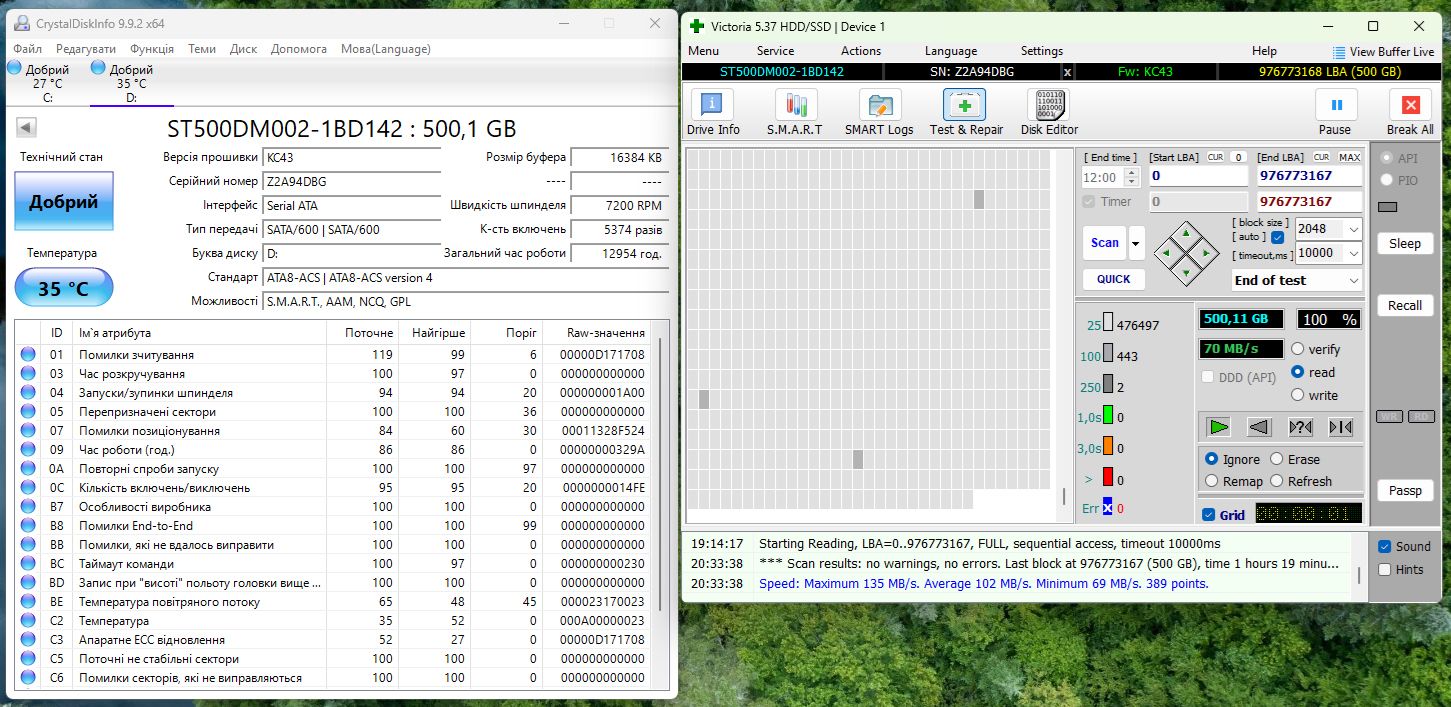The image size is (1451, 707).
Task: Click the Scan button
Action: 1105,243
